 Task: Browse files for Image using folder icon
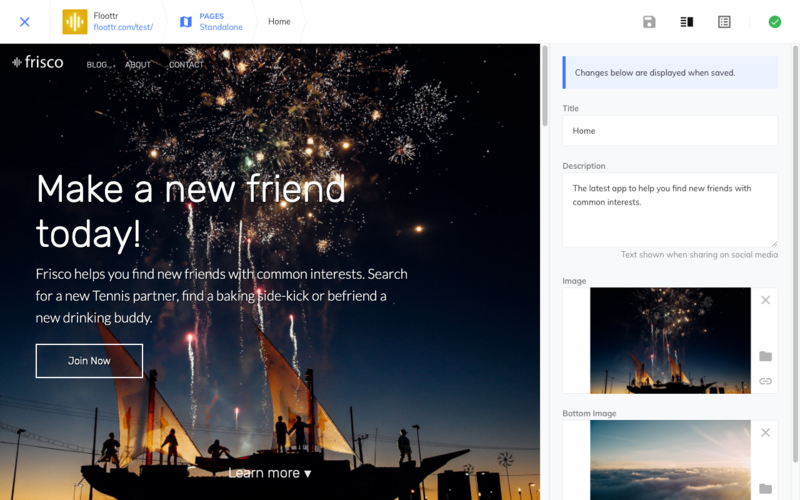(765, 356)
